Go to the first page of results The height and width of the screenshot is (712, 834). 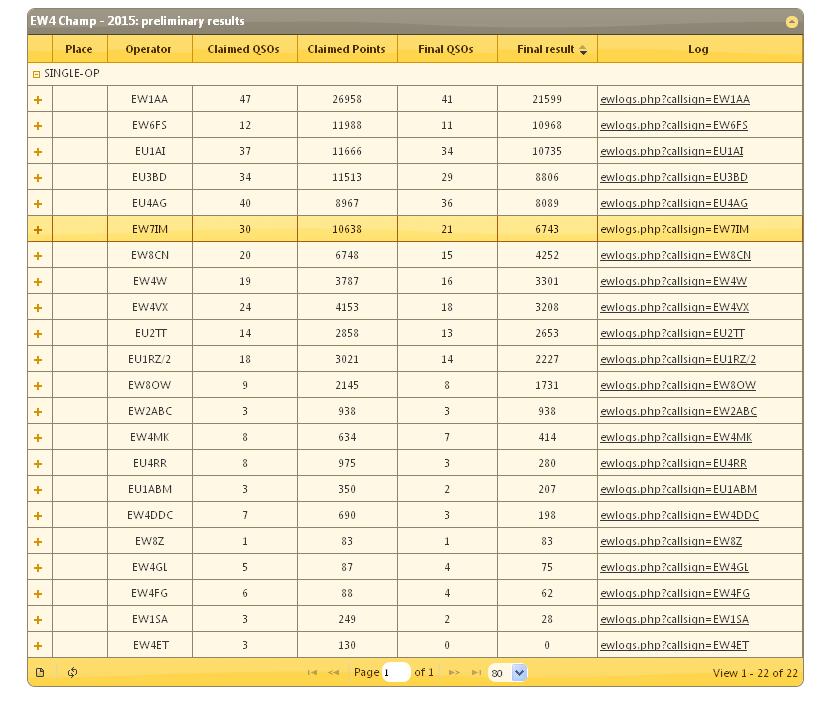(x=312, y=673)
